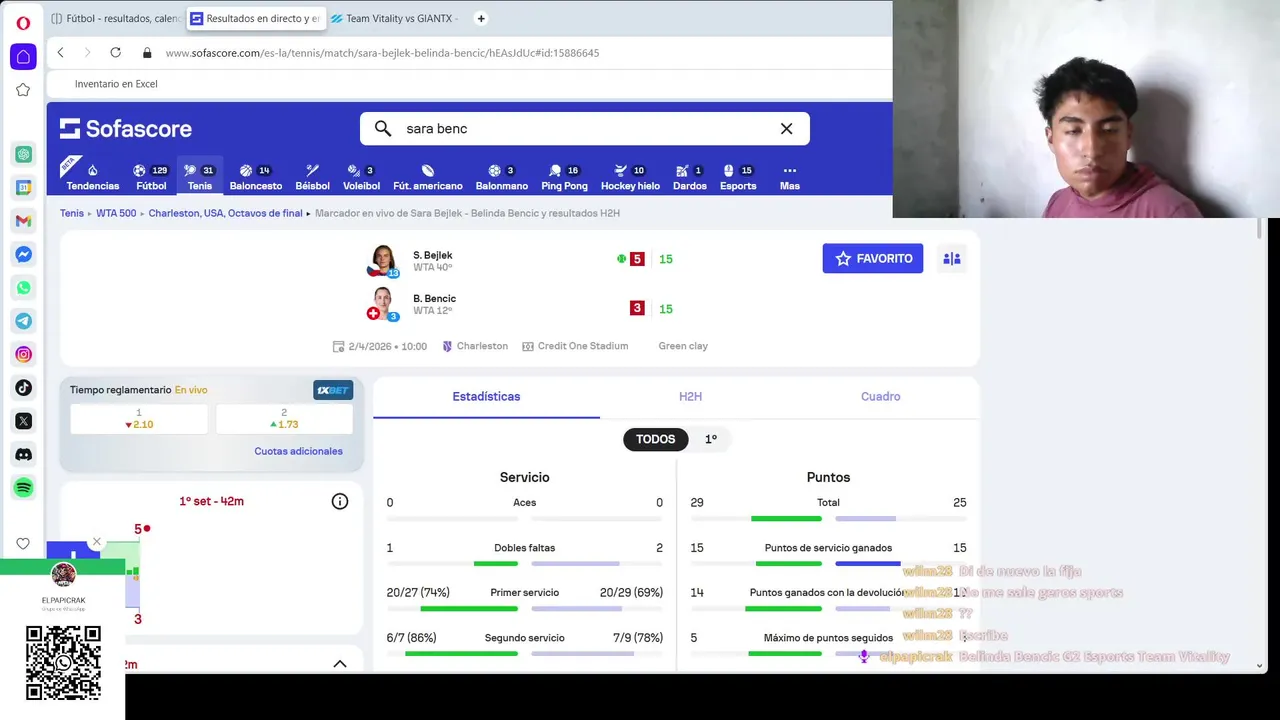Click the Sofascore logo
Screen dimensions: 1280x720
125,128
